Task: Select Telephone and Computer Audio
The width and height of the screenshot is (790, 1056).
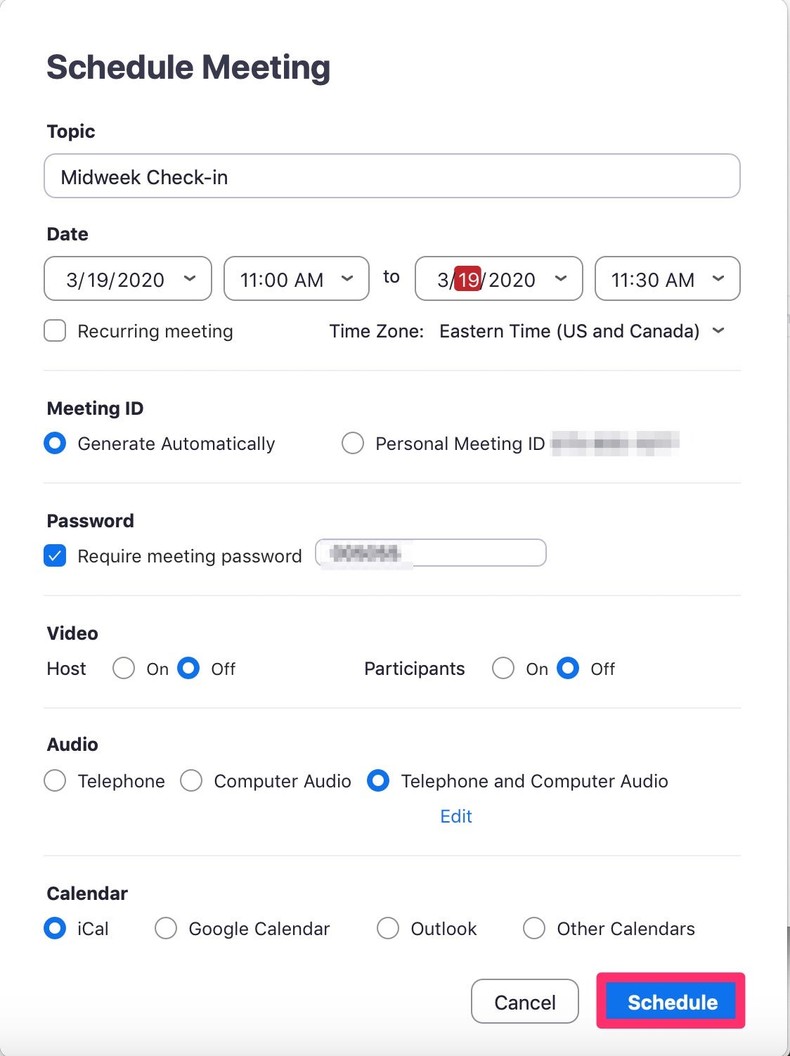Action: [x=378, y=780]
